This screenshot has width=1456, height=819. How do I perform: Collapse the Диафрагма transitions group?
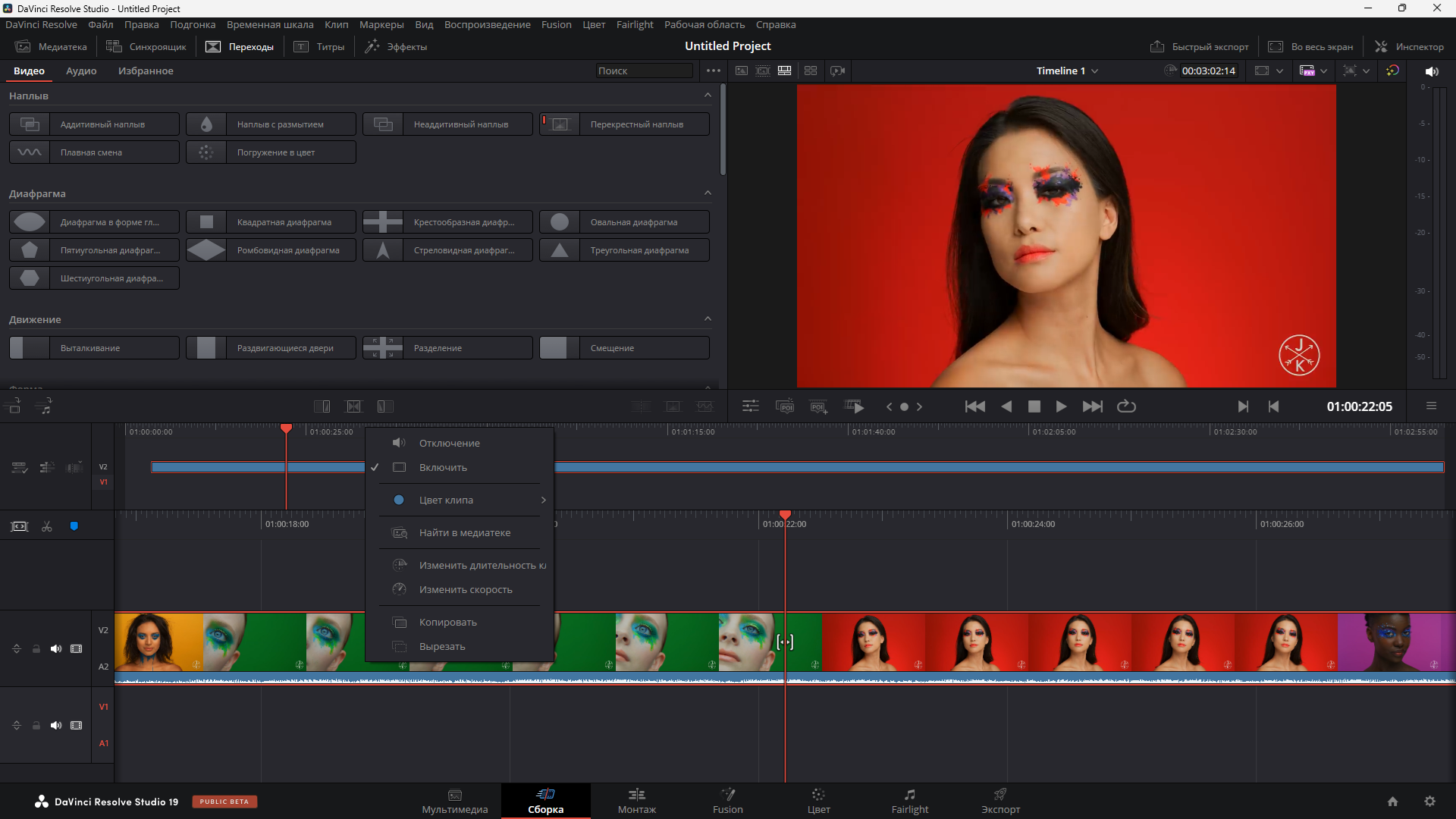coord(708,193)
